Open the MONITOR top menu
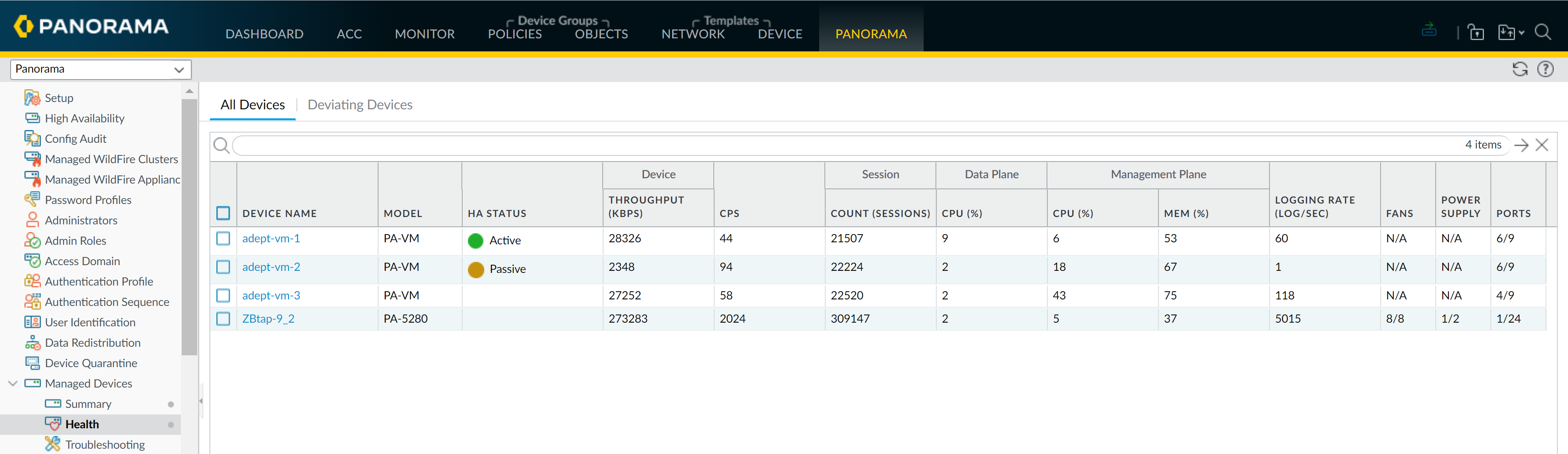 coord(424,34)
